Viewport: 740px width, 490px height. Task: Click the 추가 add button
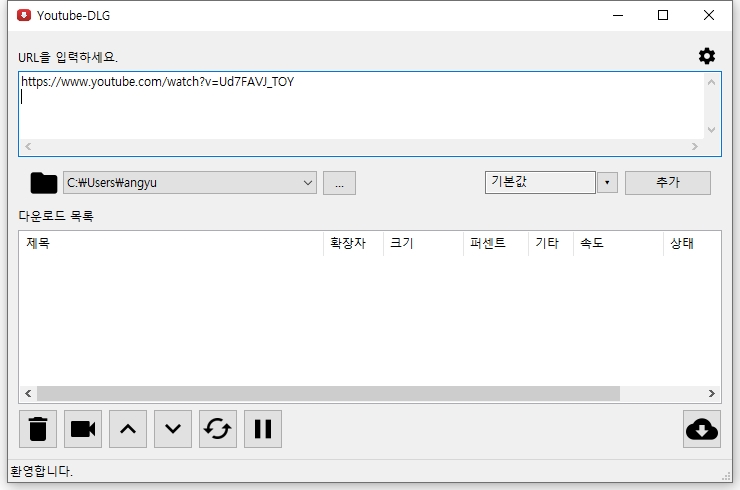pos(668,183)
